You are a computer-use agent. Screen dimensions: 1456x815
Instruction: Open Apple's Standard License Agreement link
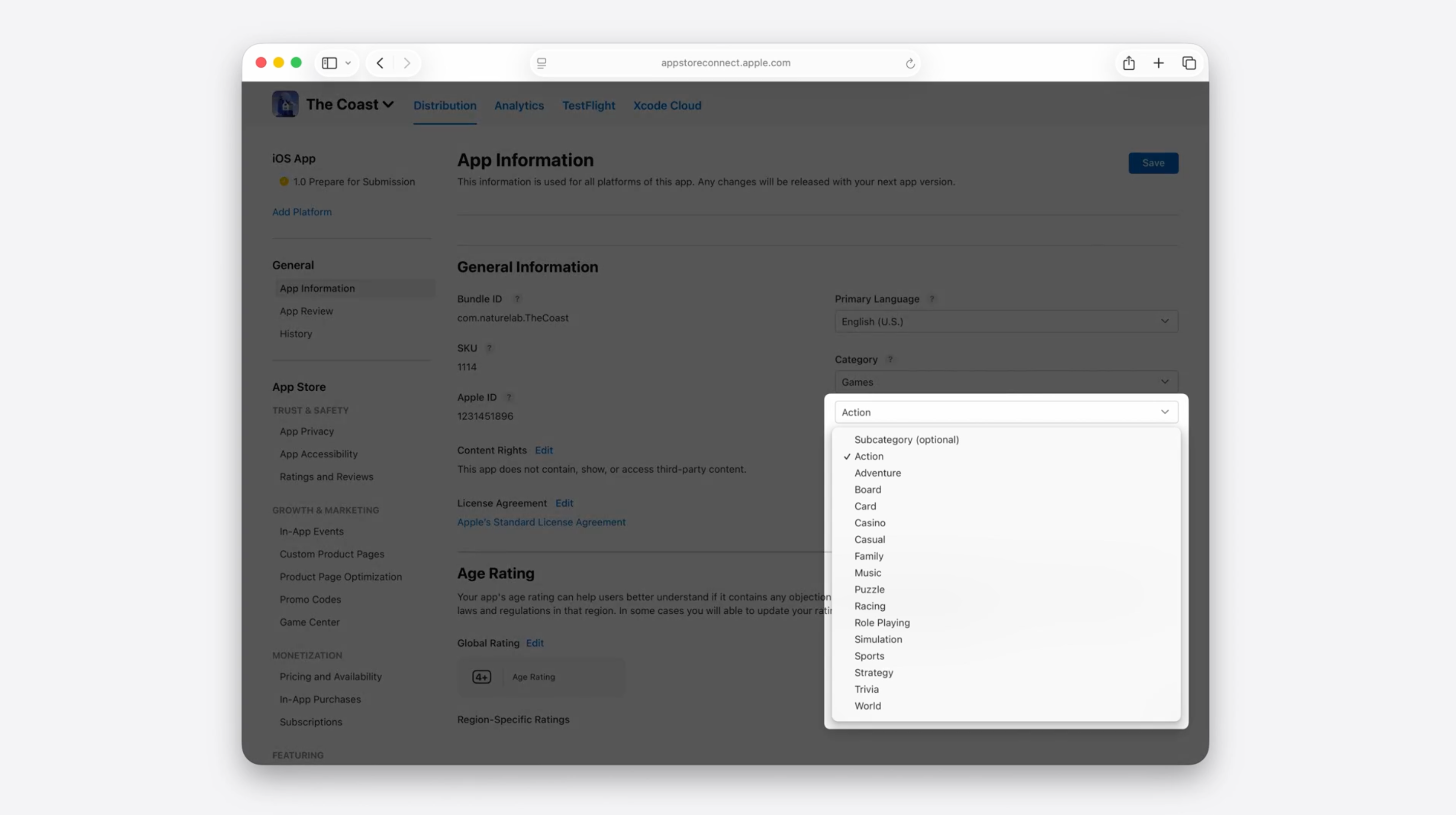pos(541,522)
